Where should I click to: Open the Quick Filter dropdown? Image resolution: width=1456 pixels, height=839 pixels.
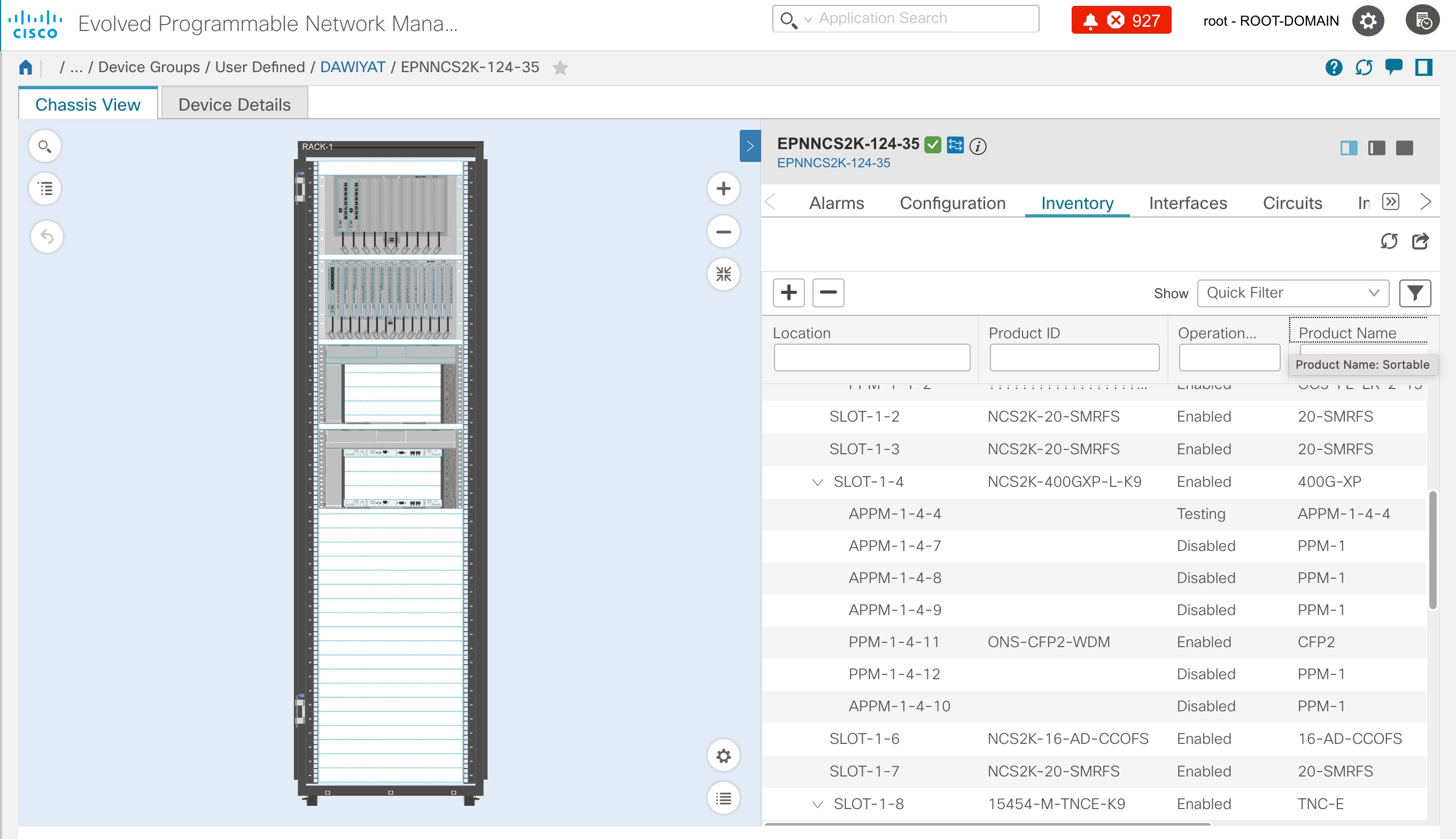coord(1292,293)
